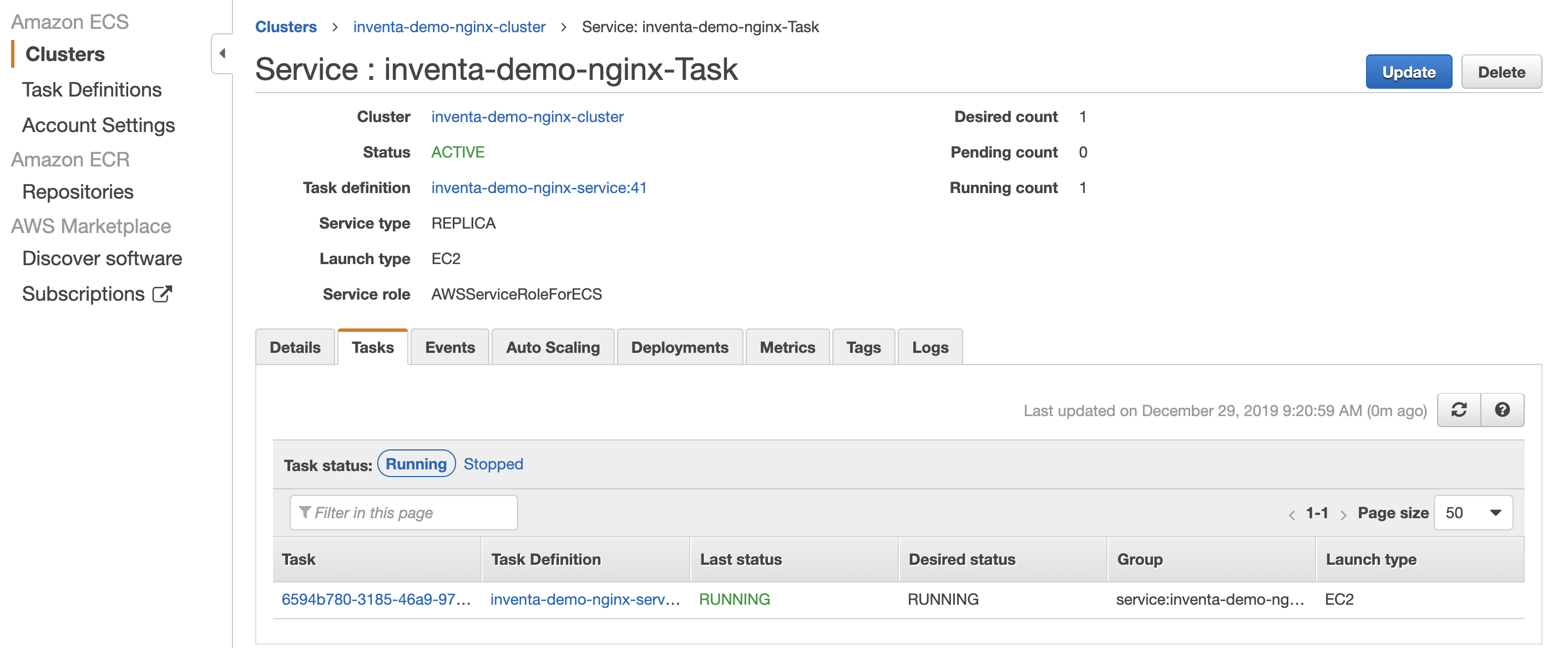Go to Task Definitions in sidebar
1568x648 pixels.
tap(92, 89)
